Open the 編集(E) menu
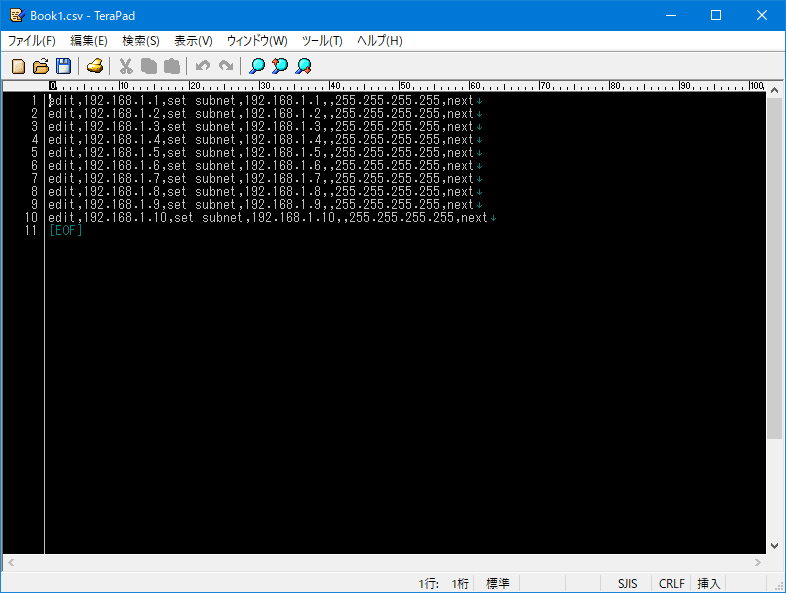Viewport: 786px width, 593px height. (x=89, y=41)
